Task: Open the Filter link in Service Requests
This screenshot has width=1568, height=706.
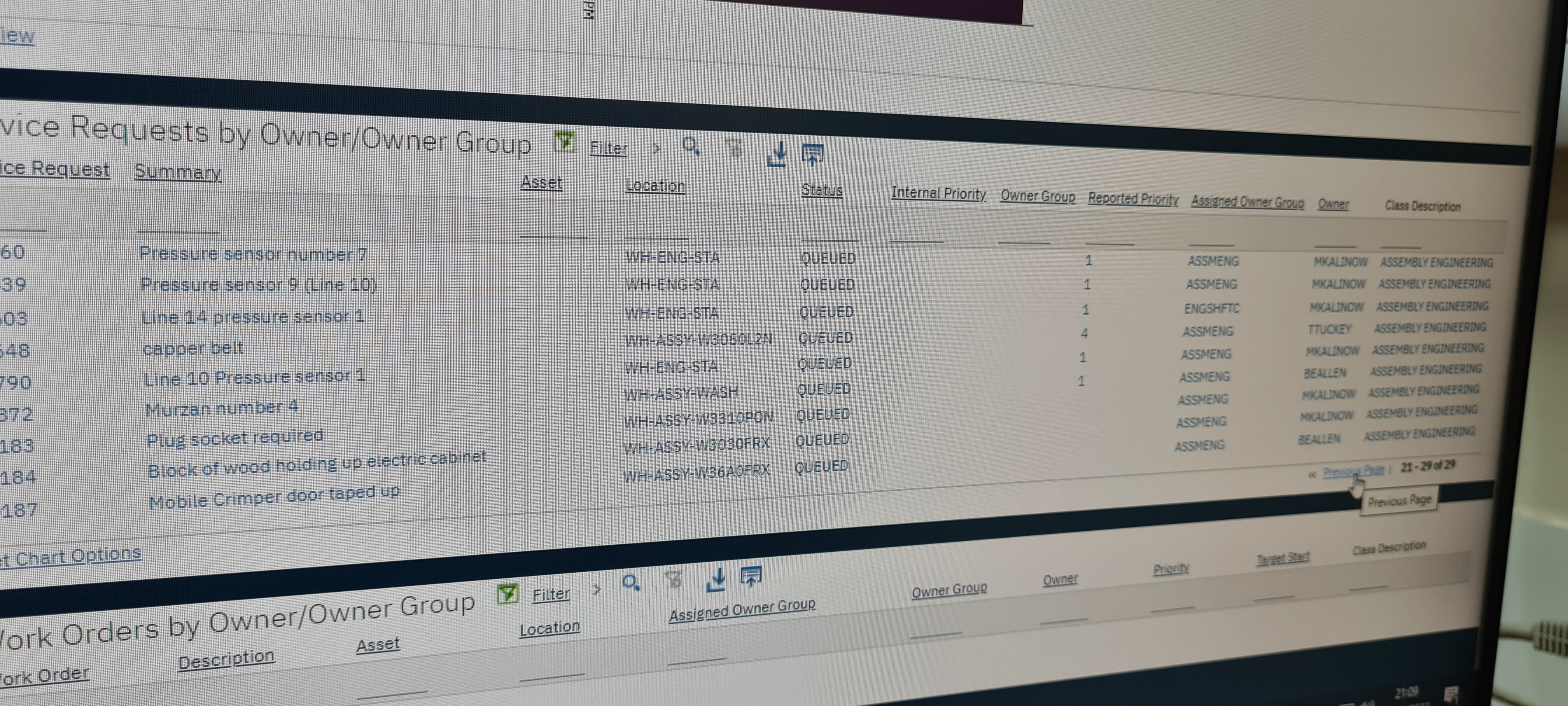Action: 608,148
